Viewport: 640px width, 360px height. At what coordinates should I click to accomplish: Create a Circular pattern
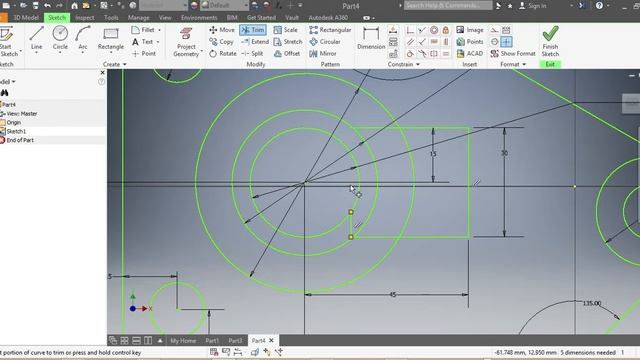324,42
